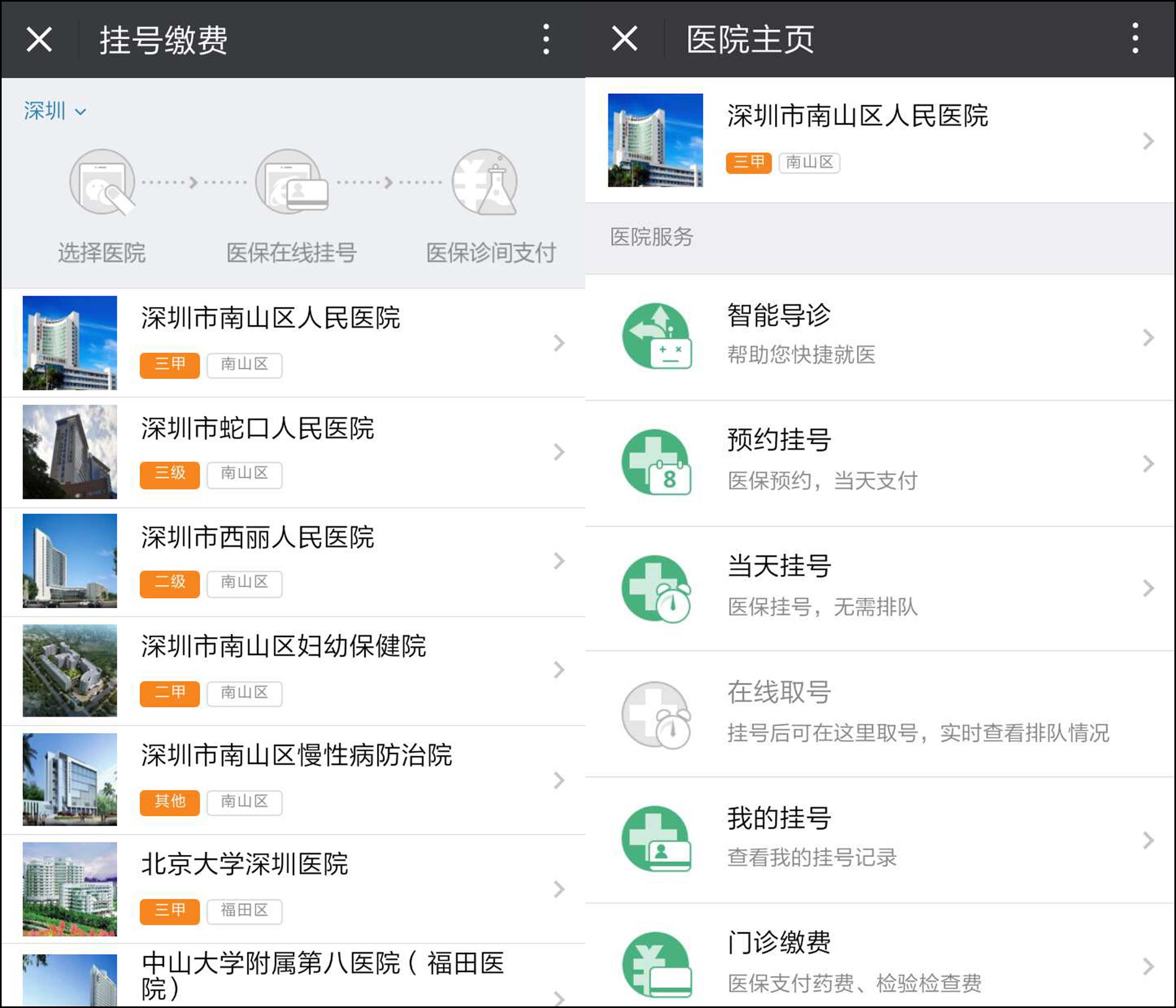Open the more options menu in 医院主页

click(x=1135, y=39)
